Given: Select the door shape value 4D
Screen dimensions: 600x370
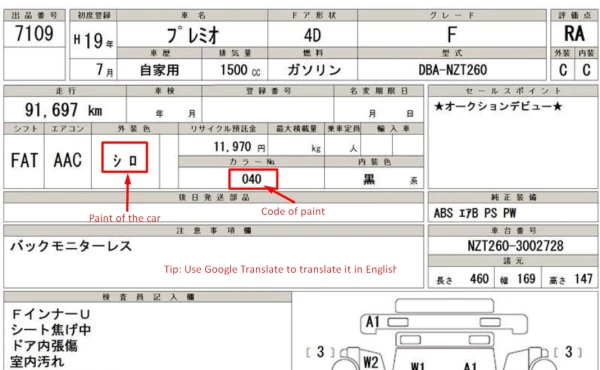Looking at the screenshot, I should [312, 36].
